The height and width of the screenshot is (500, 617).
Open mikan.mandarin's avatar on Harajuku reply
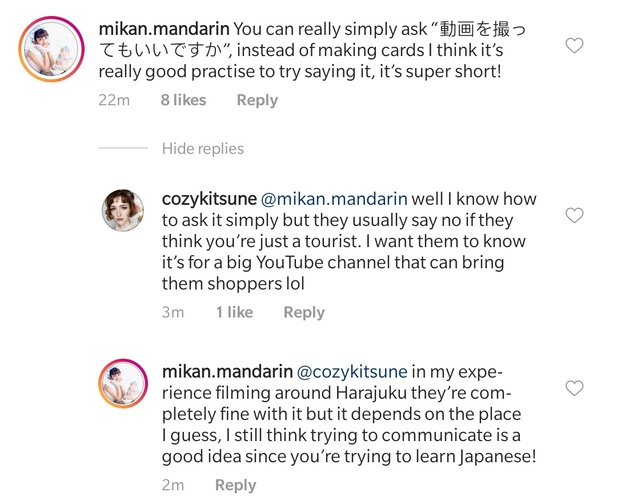(x=126, y=384)
